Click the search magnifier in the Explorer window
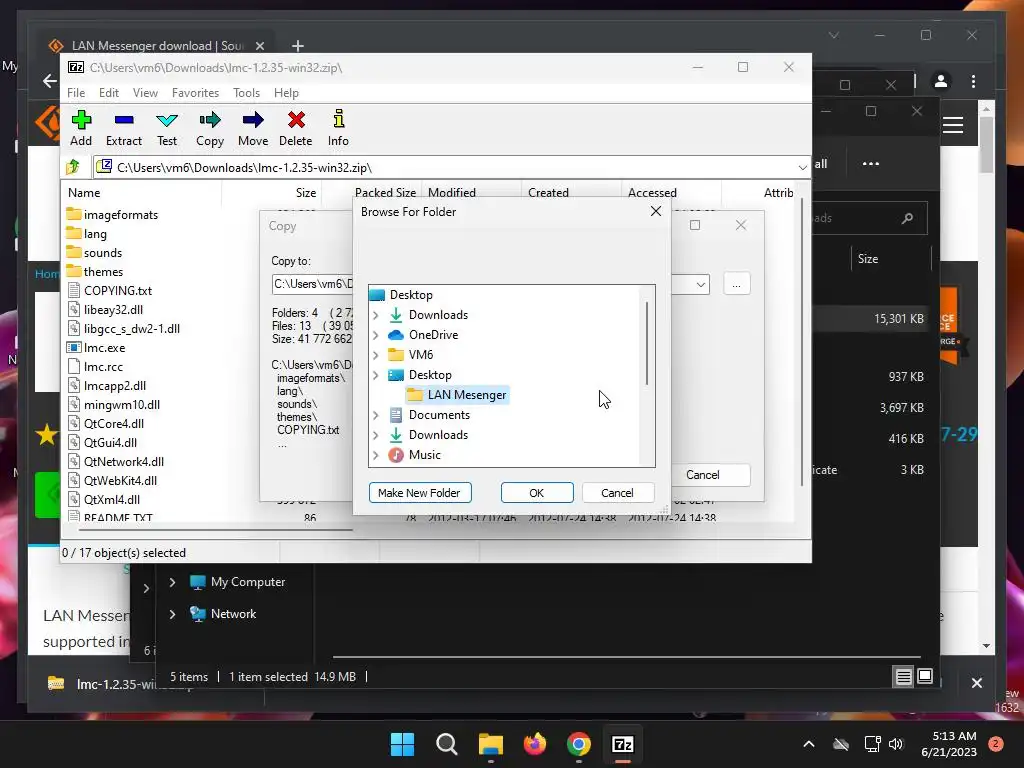This screenshot has width=1024, height=768. click(907, 218)
